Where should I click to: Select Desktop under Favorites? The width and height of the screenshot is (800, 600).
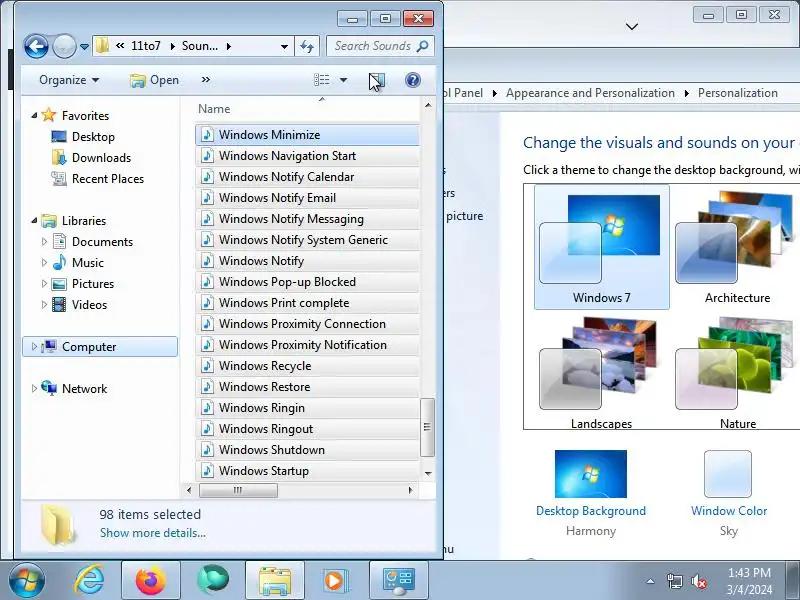(x=93, y=137)
